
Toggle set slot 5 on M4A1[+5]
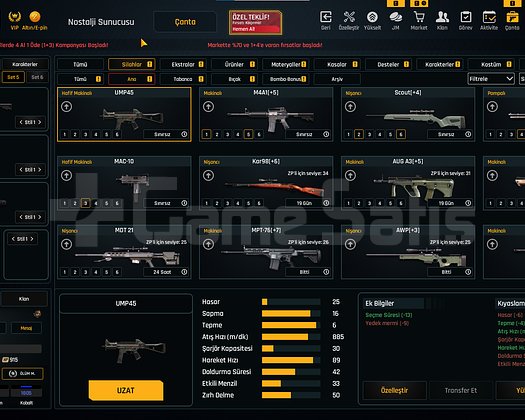pos(248,134)
